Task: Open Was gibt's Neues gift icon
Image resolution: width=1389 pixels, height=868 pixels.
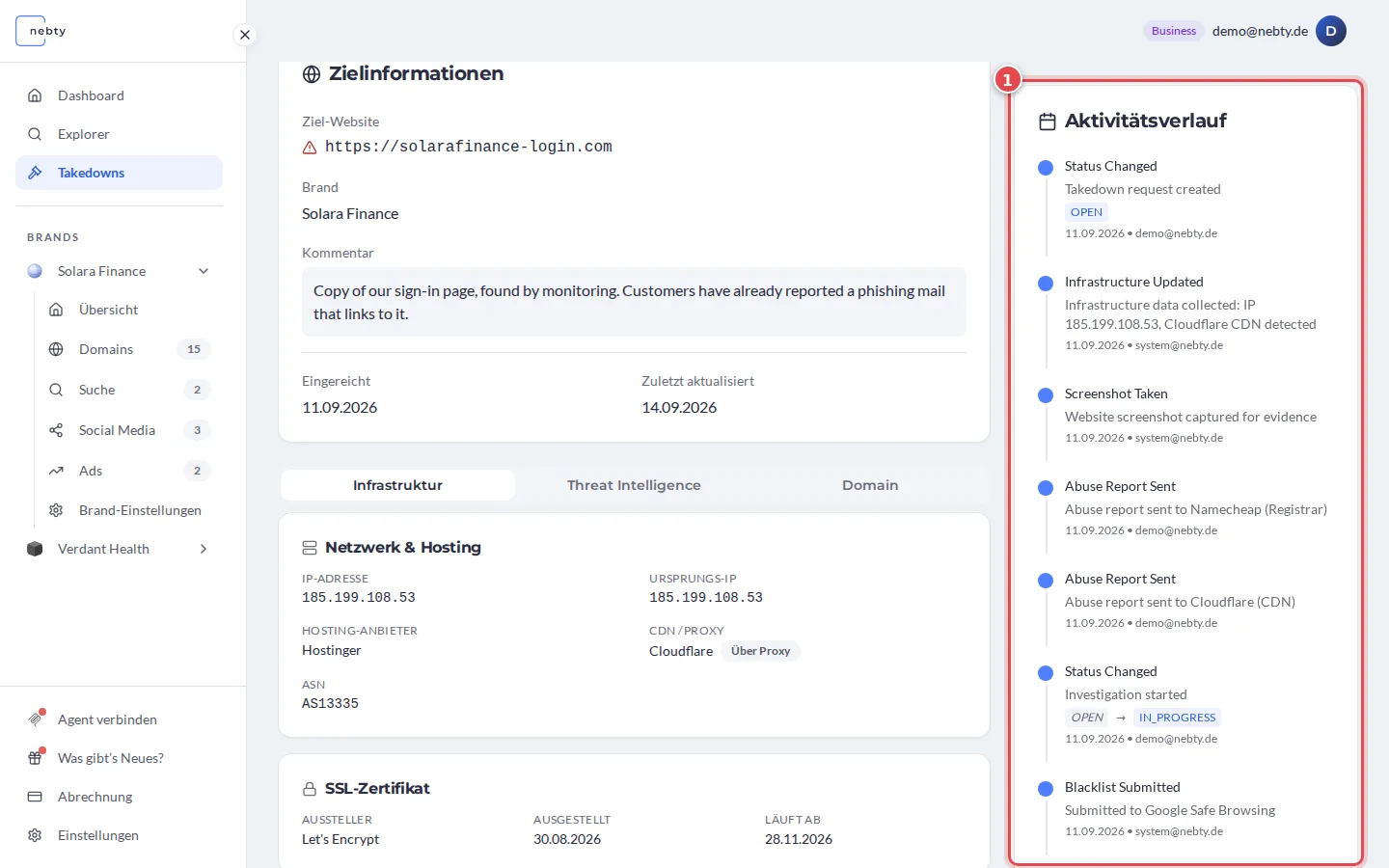Action: click(x=35, y=758)
